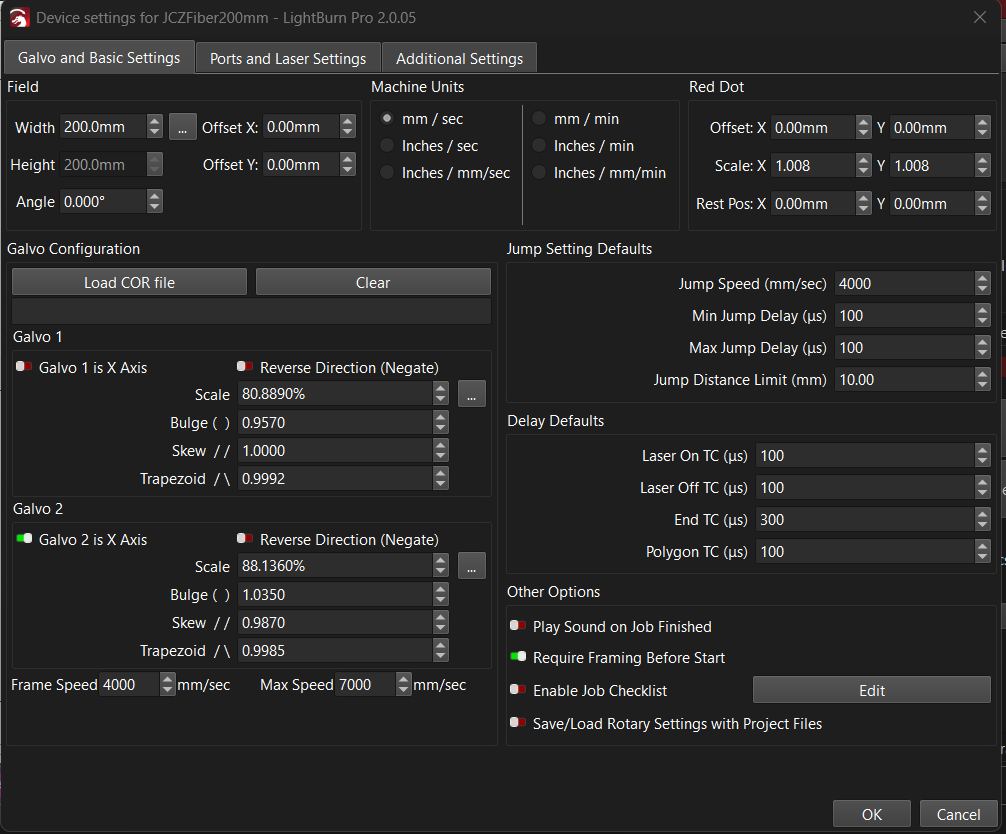Click the ellipsis button beside Field Width
1006x834 pixels.
pyautogui.click(x=182, y=127)
